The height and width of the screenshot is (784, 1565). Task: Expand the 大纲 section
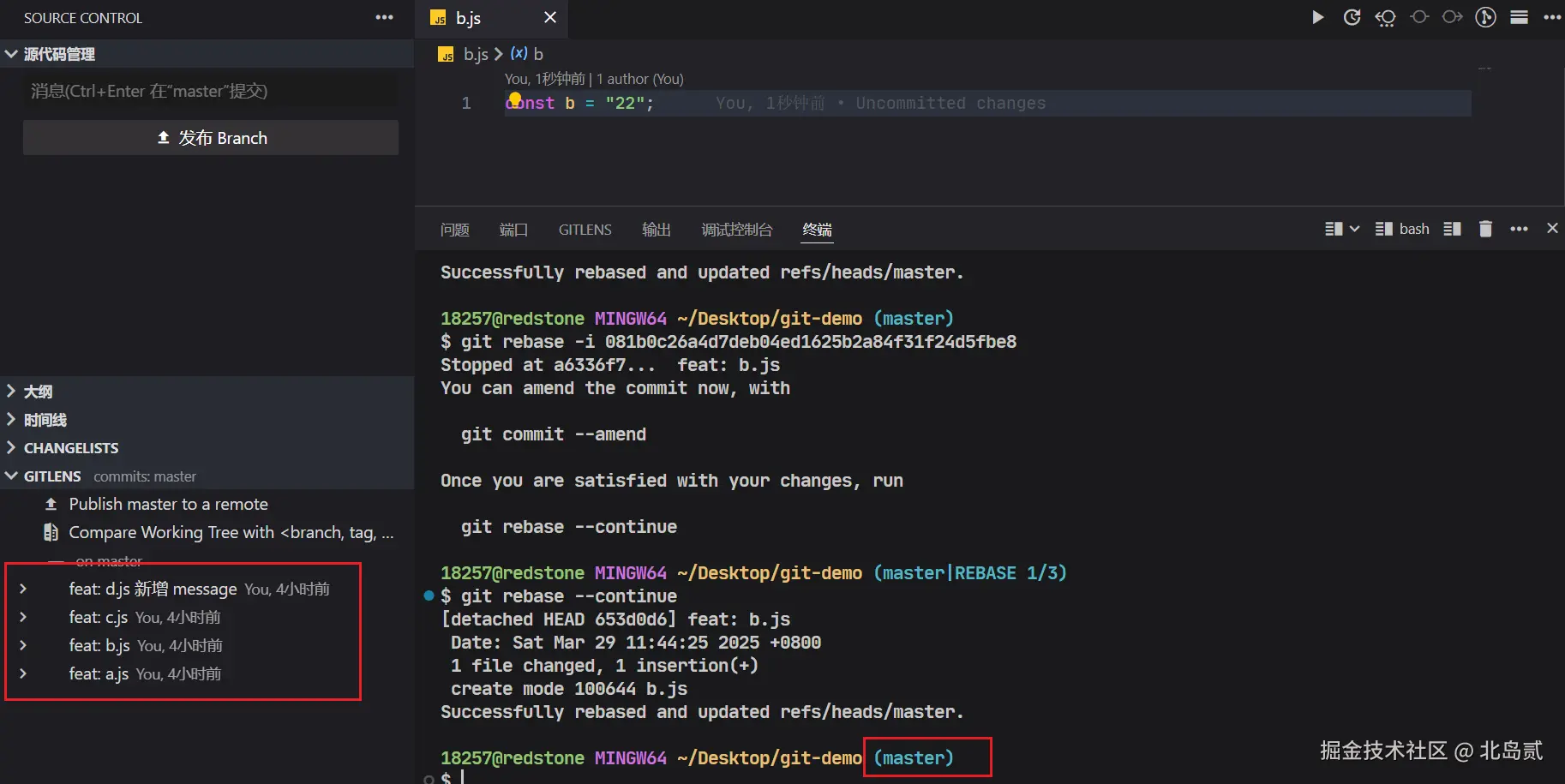207,392
